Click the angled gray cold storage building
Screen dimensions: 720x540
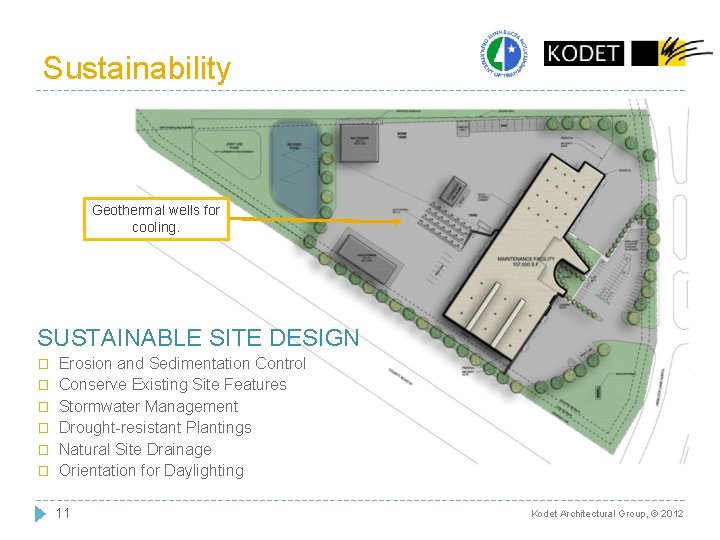click(367, 259)
